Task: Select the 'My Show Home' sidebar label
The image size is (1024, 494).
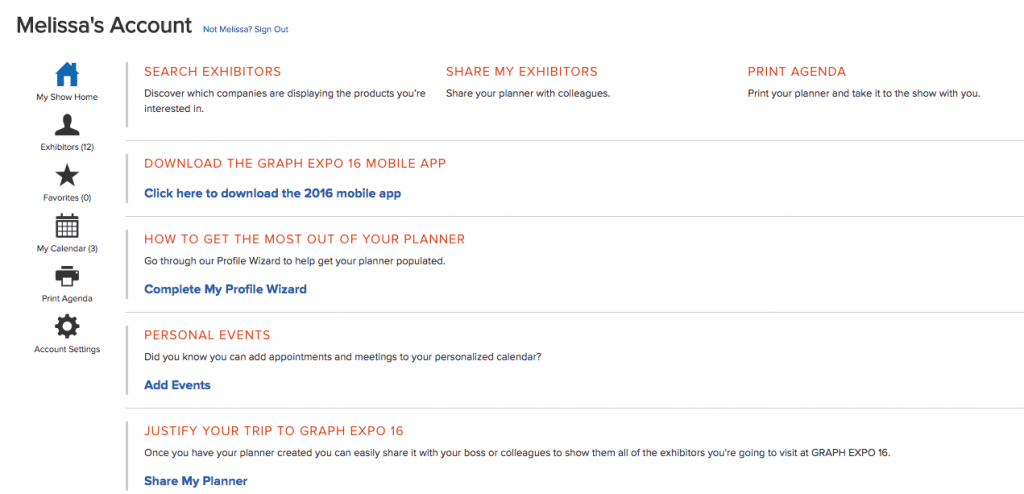Action: (x=67, y=97)
